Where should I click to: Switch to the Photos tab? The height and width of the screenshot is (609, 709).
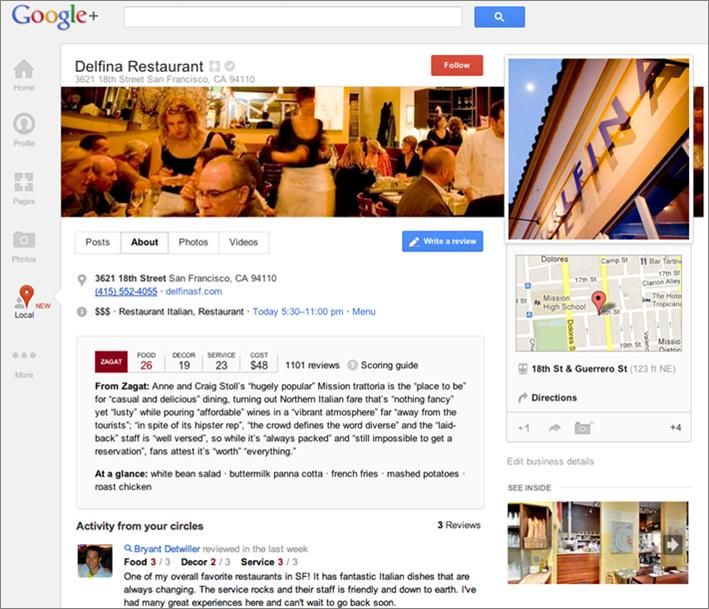193,242
